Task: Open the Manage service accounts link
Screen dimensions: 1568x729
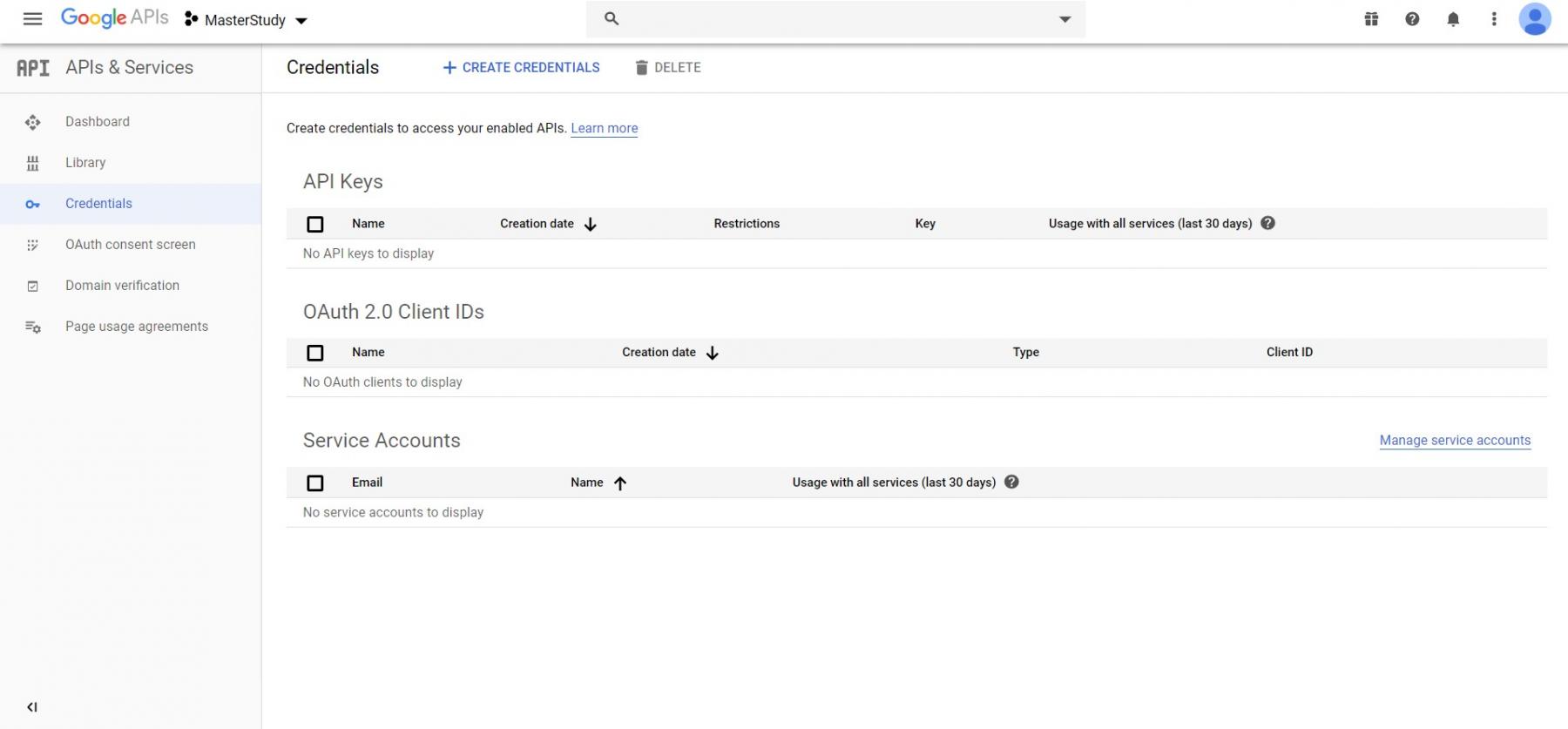Action: (1455, 441)
